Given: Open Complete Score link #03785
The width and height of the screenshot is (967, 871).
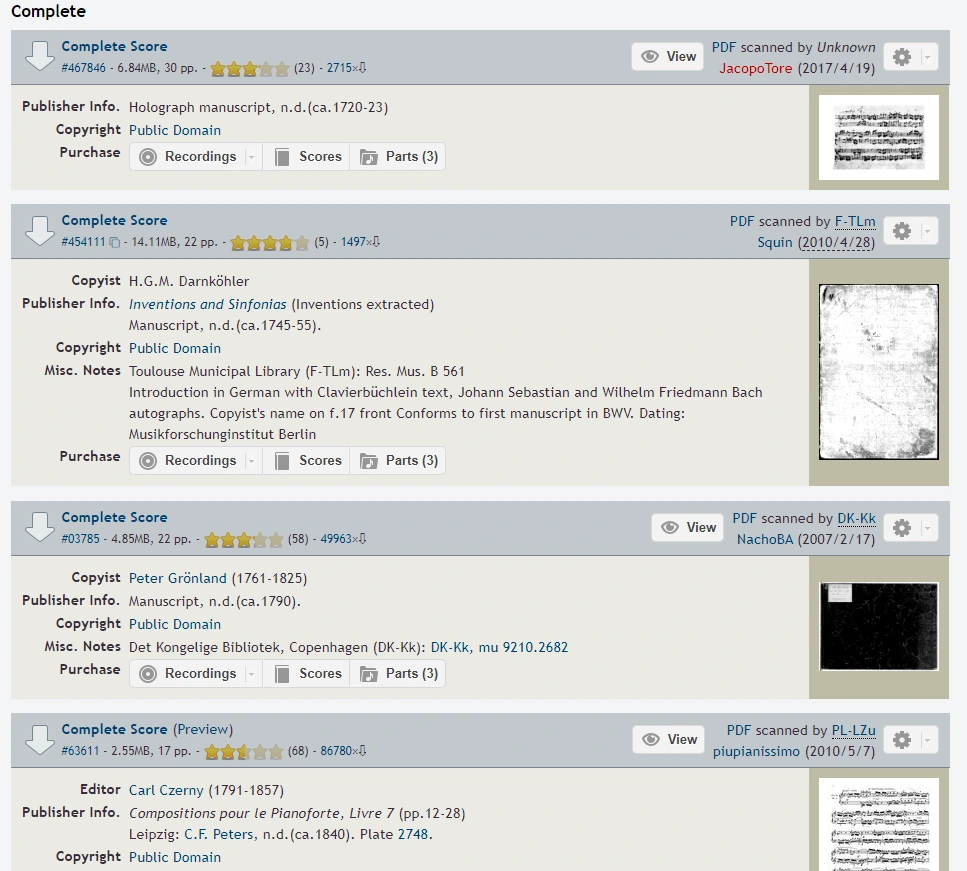Looking at the screenshot, I should point(114,518).
